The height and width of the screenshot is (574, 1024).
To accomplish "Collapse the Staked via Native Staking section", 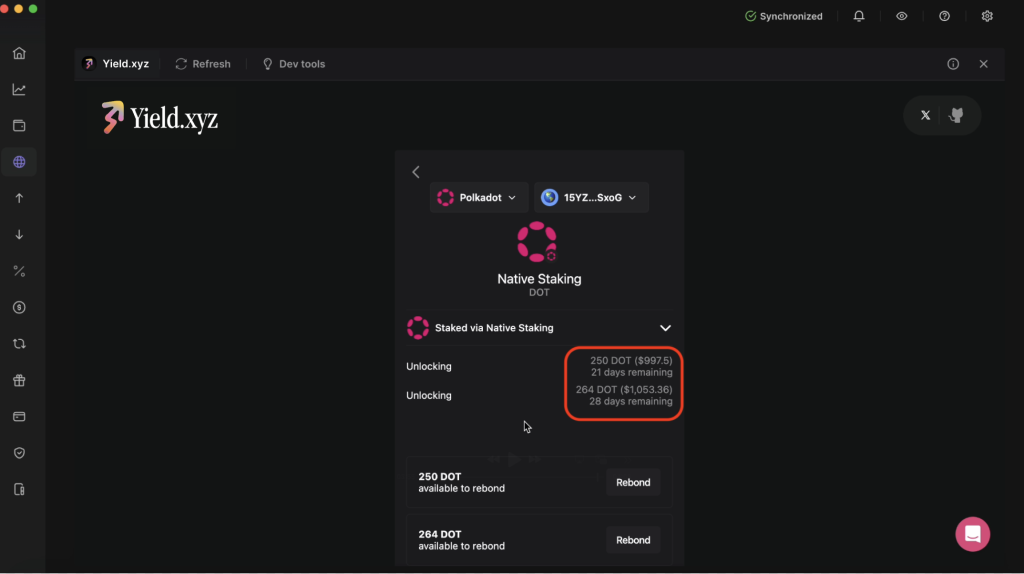I will click(665, 328).
